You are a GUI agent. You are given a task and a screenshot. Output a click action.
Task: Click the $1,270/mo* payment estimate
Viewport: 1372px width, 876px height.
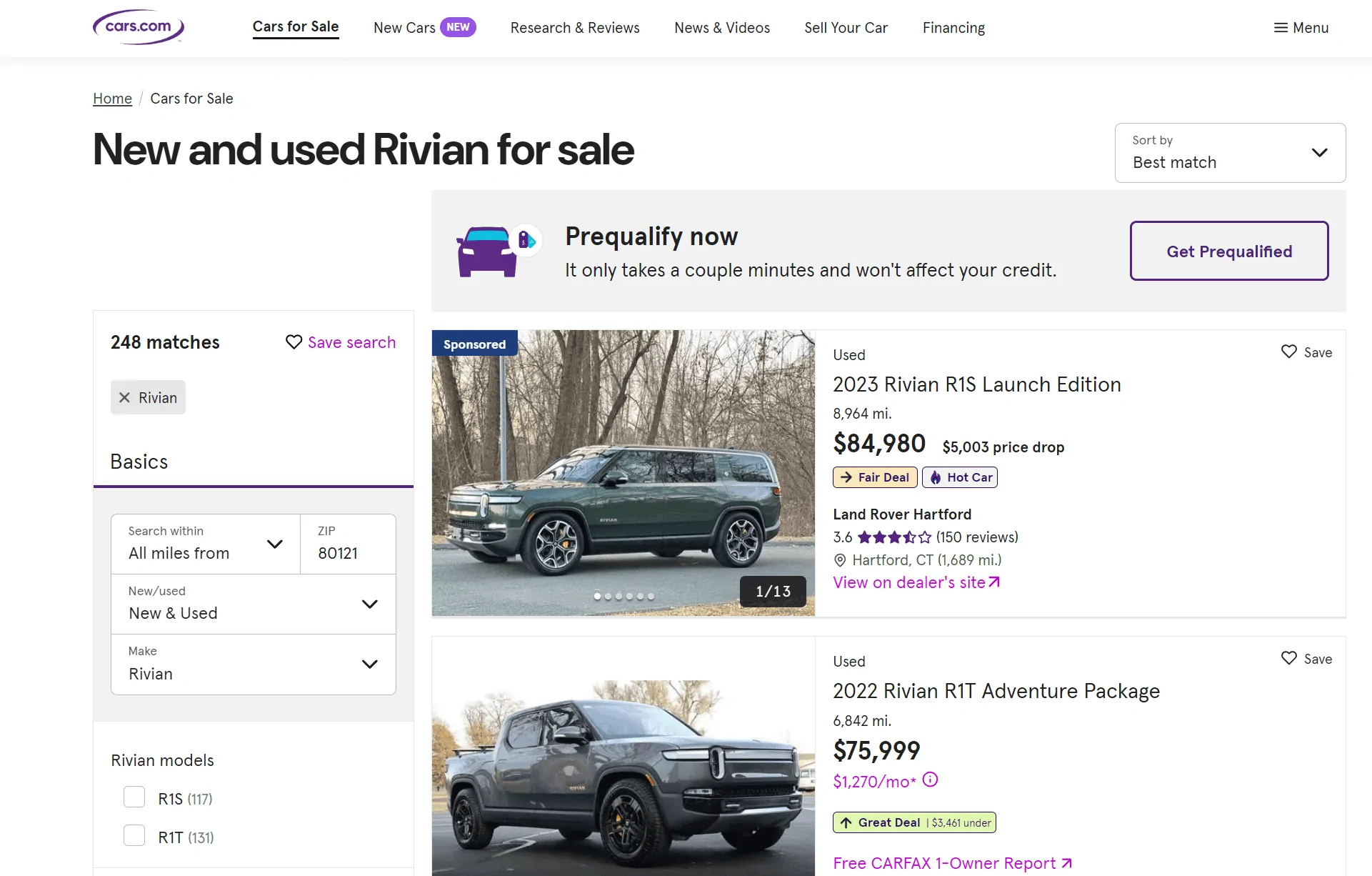pyautogui.click(x=874, y=782)
